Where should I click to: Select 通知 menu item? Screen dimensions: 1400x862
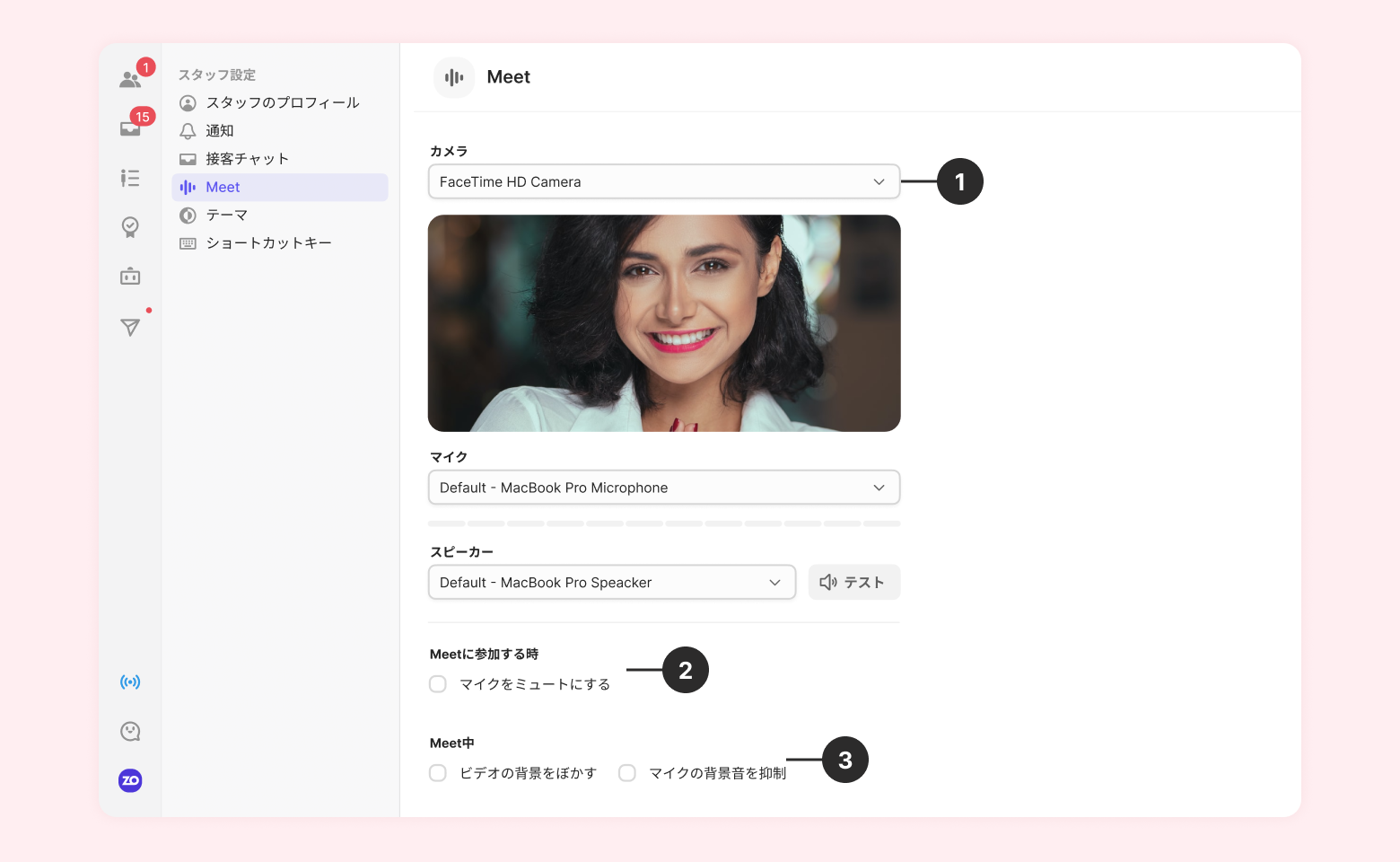[x=280, y=131]
